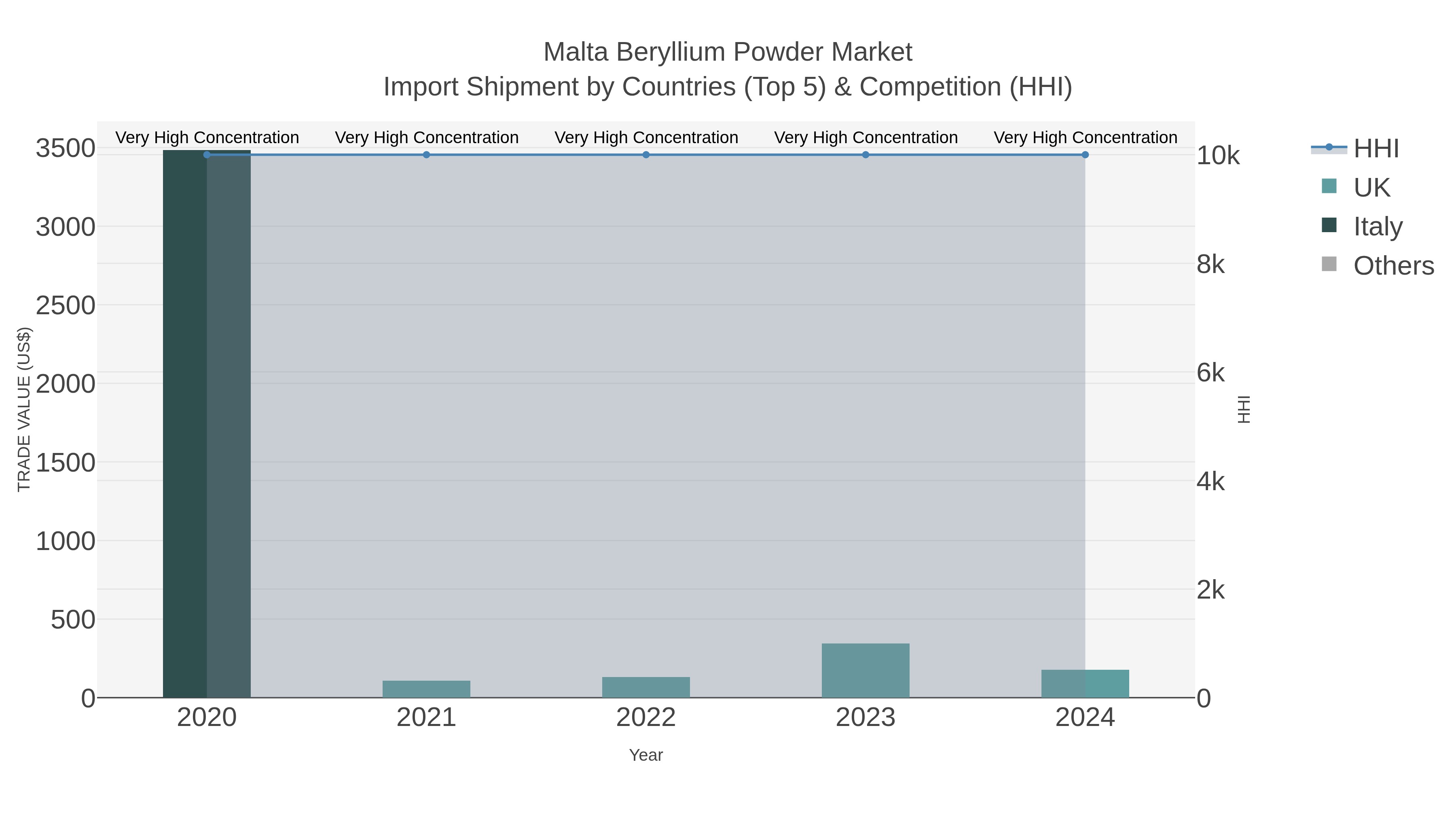Click the 3000 left axis tick

pyautogui.click(x=66, y=227)
